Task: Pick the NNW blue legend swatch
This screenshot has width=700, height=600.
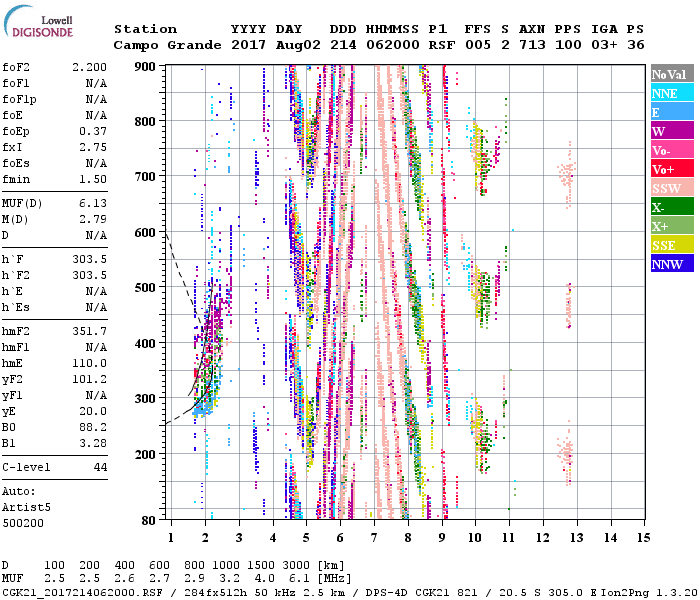Action: point(672,265)
